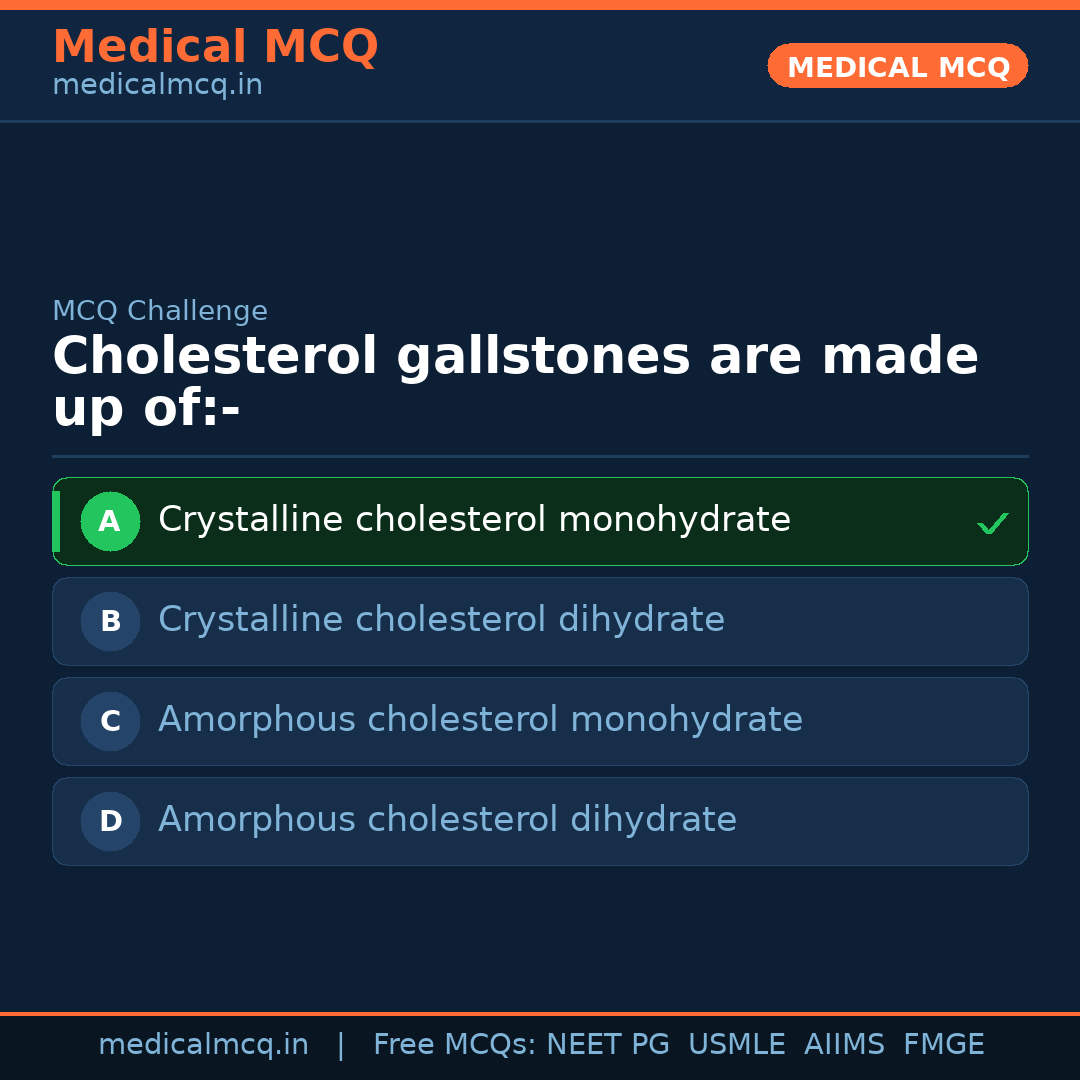Image resolution: width=1080 pixels, height=1080 pixels.
Task: Click the cholesterol gallstones question text
Action: point(515,382)
